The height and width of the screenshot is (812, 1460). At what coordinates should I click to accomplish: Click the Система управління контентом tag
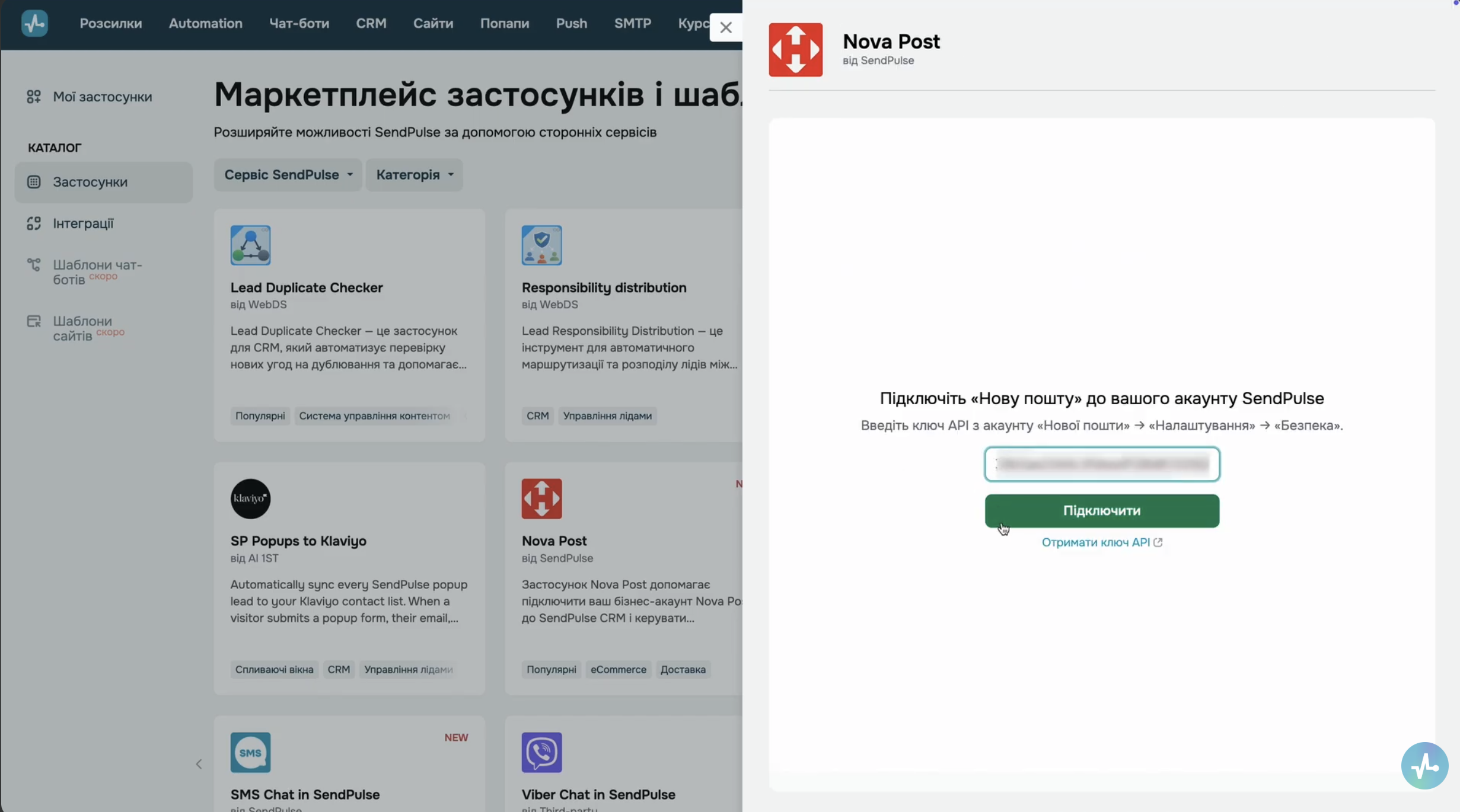374,416
